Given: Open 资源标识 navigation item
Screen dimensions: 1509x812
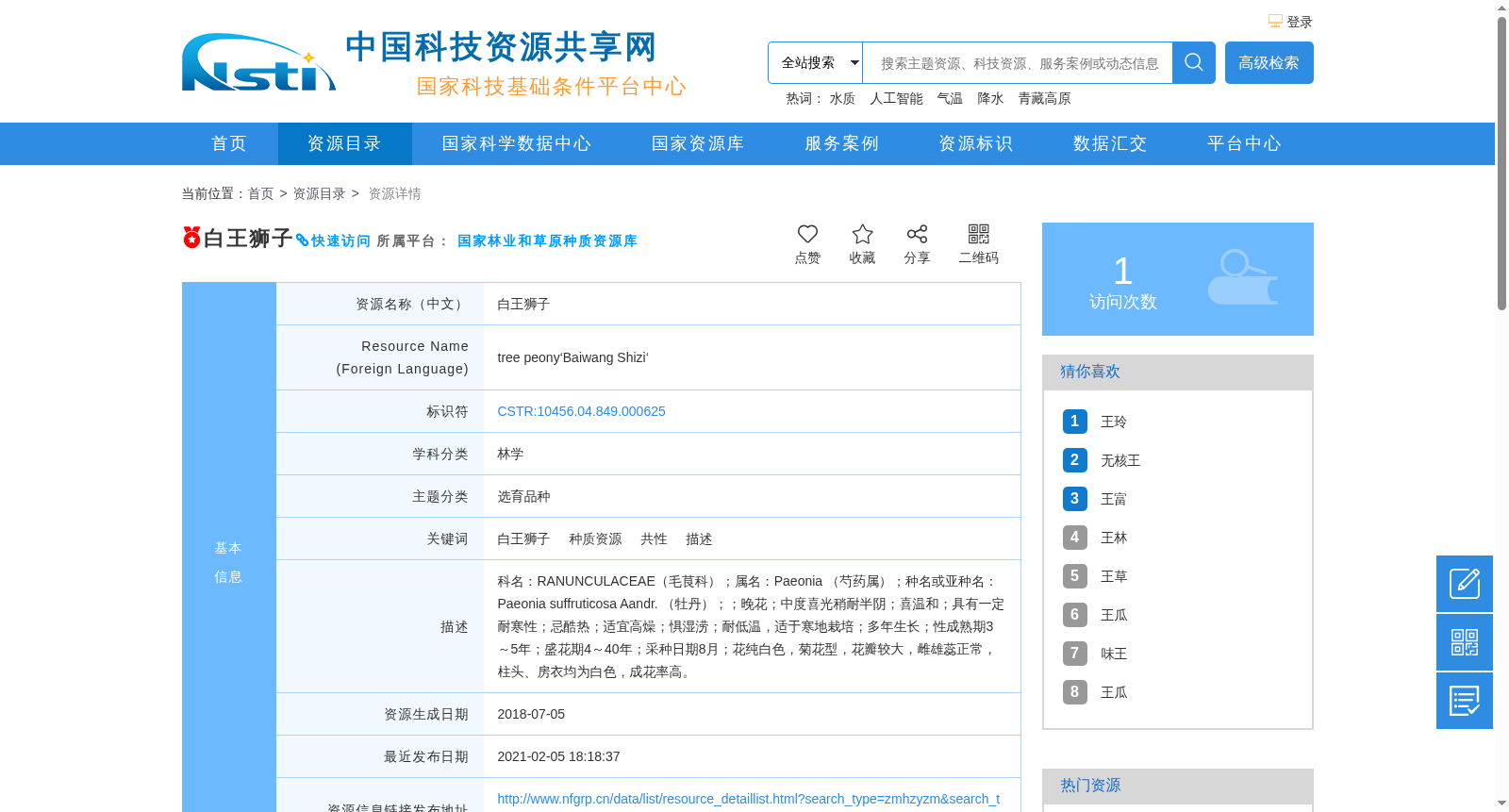Looking at the screenshot, I should tap(975, 143).
